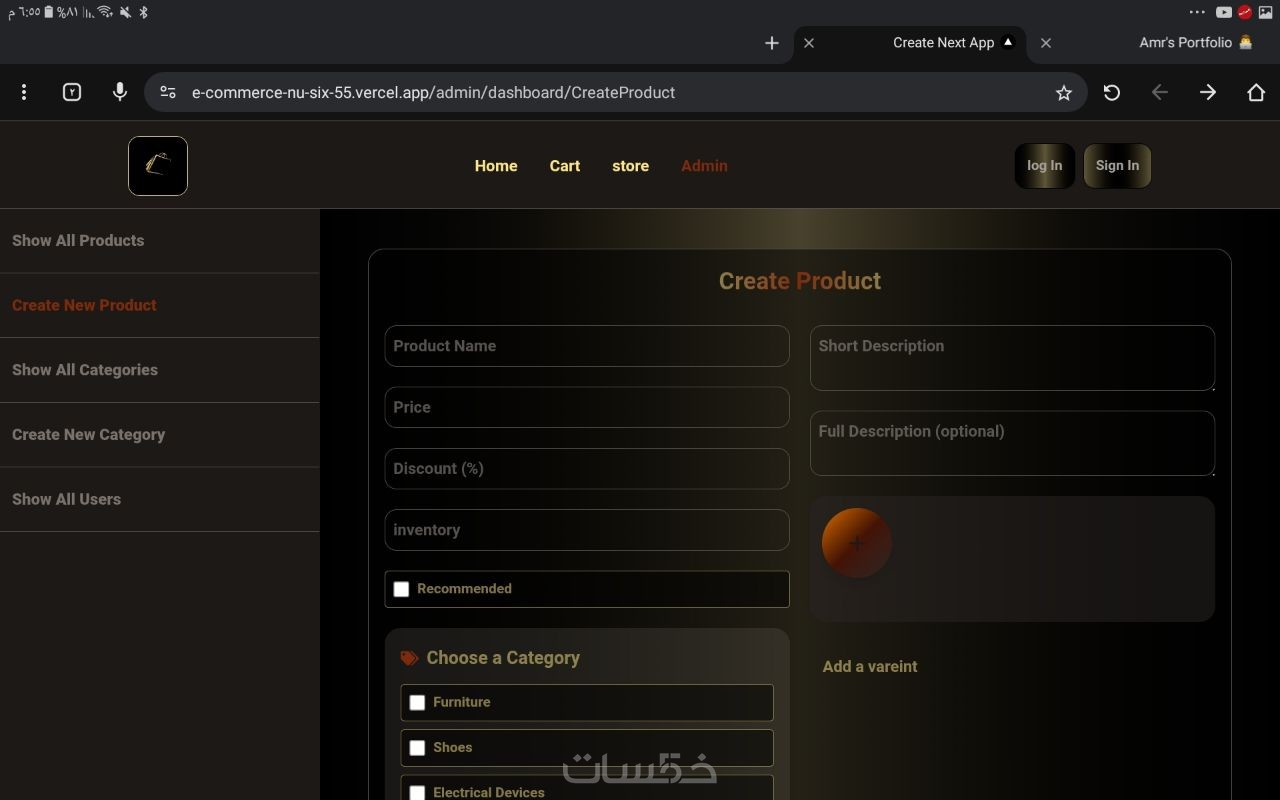Open the store page

[630, 166]
